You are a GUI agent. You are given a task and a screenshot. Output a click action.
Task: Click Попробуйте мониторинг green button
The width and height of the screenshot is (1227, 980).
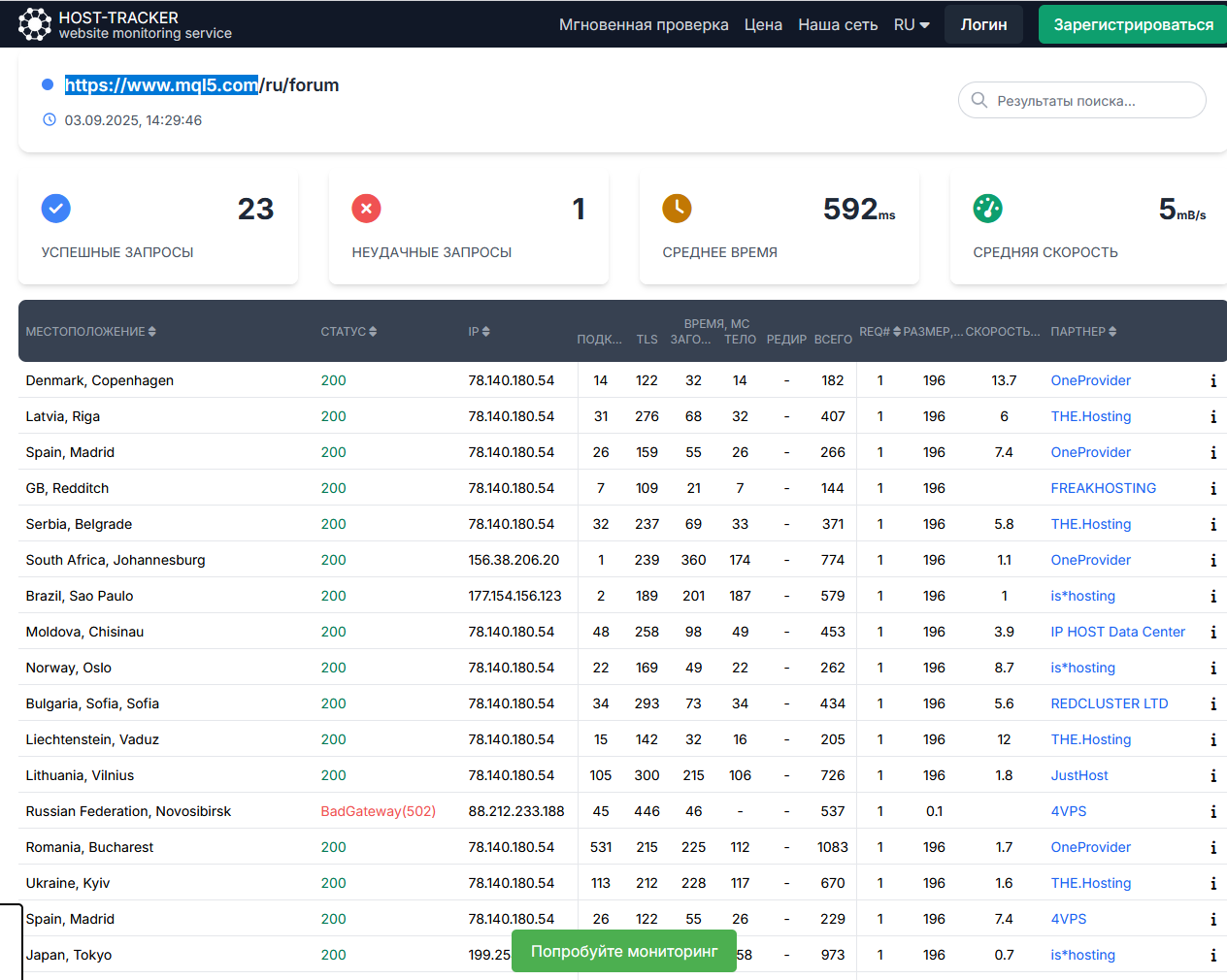tap(624, 951)
